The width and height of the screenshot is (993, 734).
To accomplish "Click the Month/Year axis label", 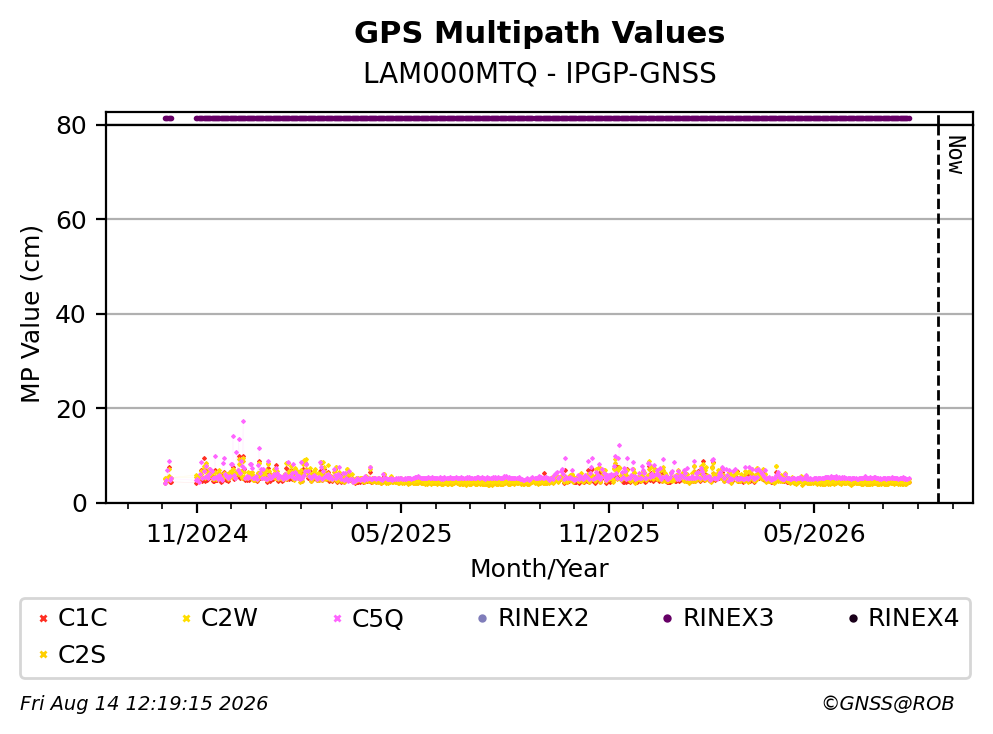I will point(539,569).
